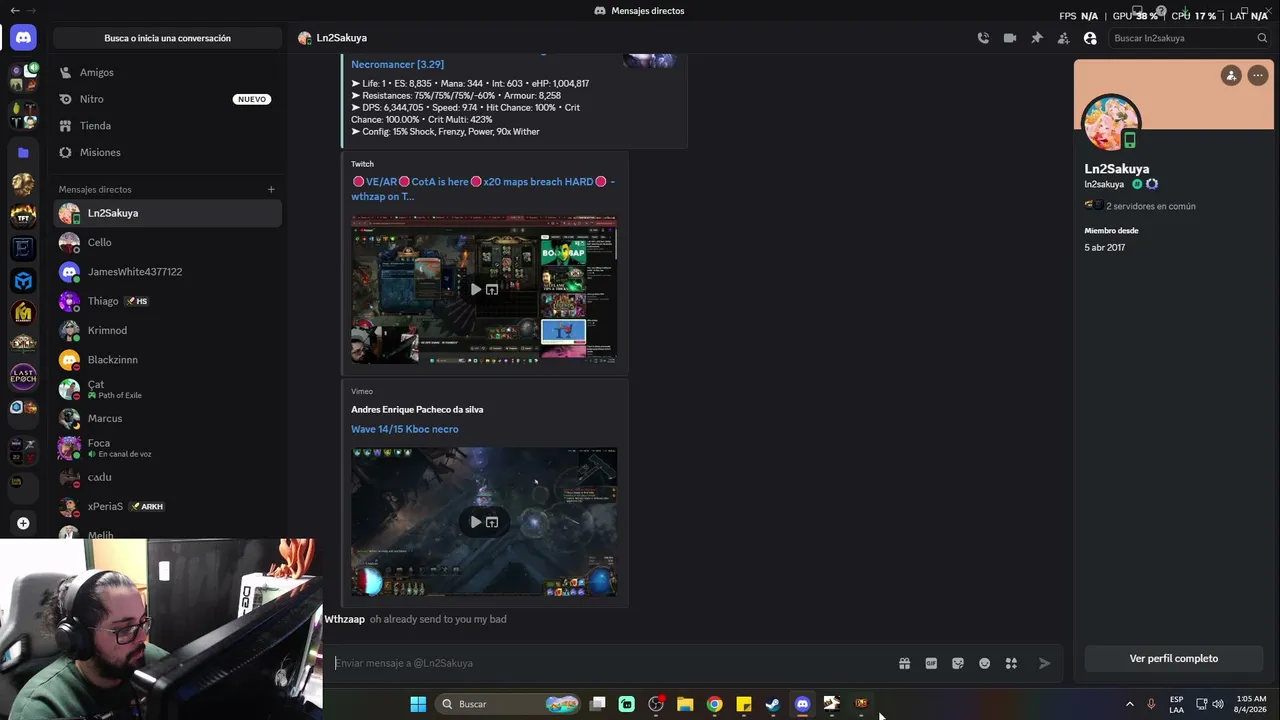This screenshot has width=1280, height=720.
Task: Click the Andres Enrique Pacheco da silva author
Action: coord(417,409)
